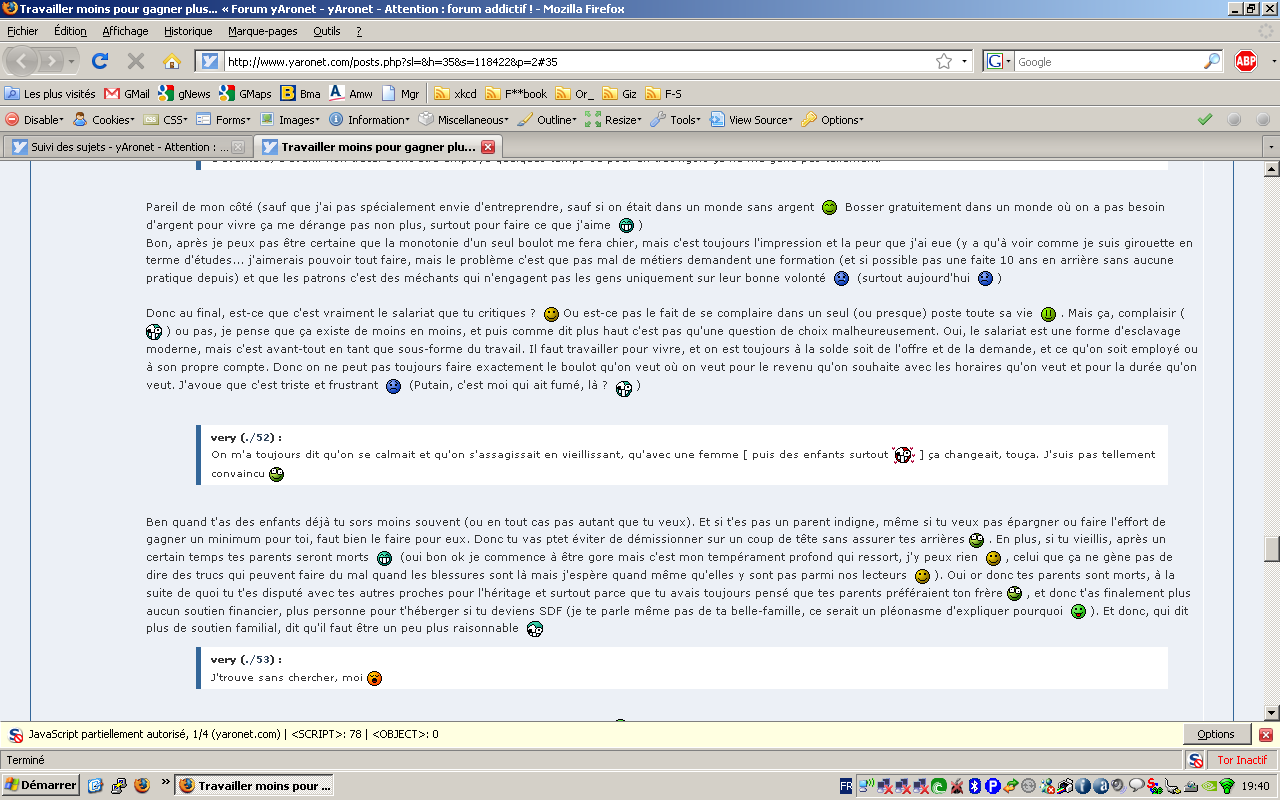Switch to Suivi des sujets tab
Image resolution: width=1280 pixels, height=800 pixels.
point(120,147)
